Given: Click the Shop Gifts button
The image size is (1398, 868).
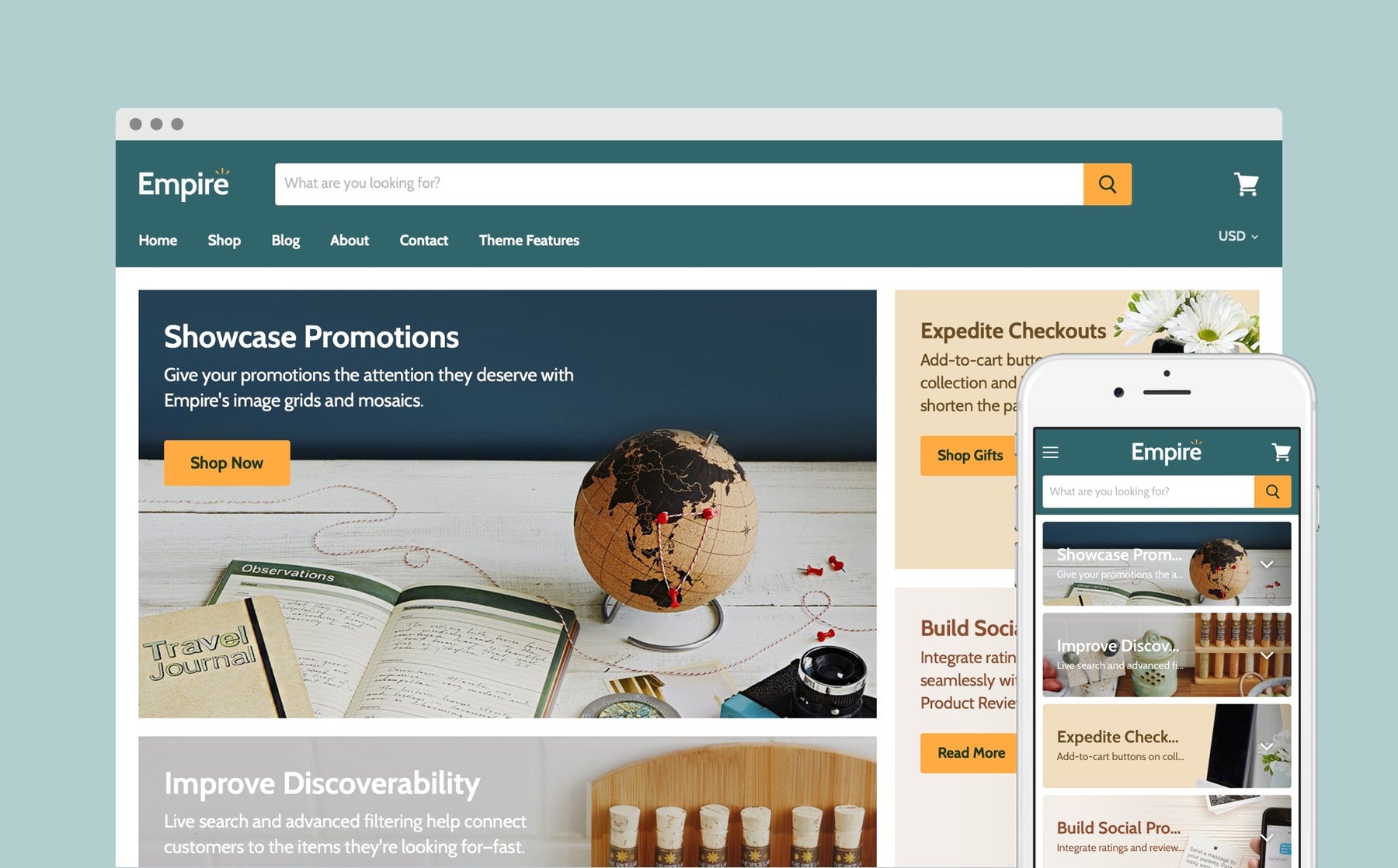Looking at the screenshot, I should pyautogui.click(x=969, y=456).
